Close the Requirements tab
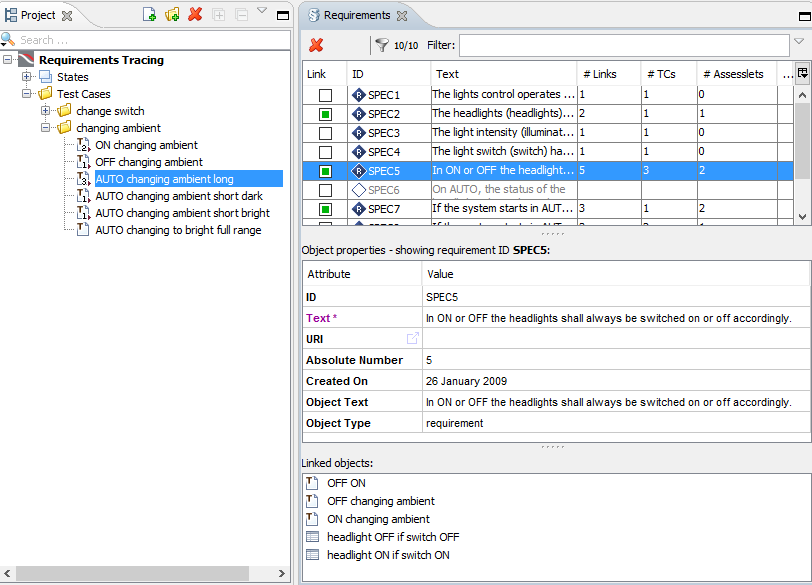 [x=402, y=16]
